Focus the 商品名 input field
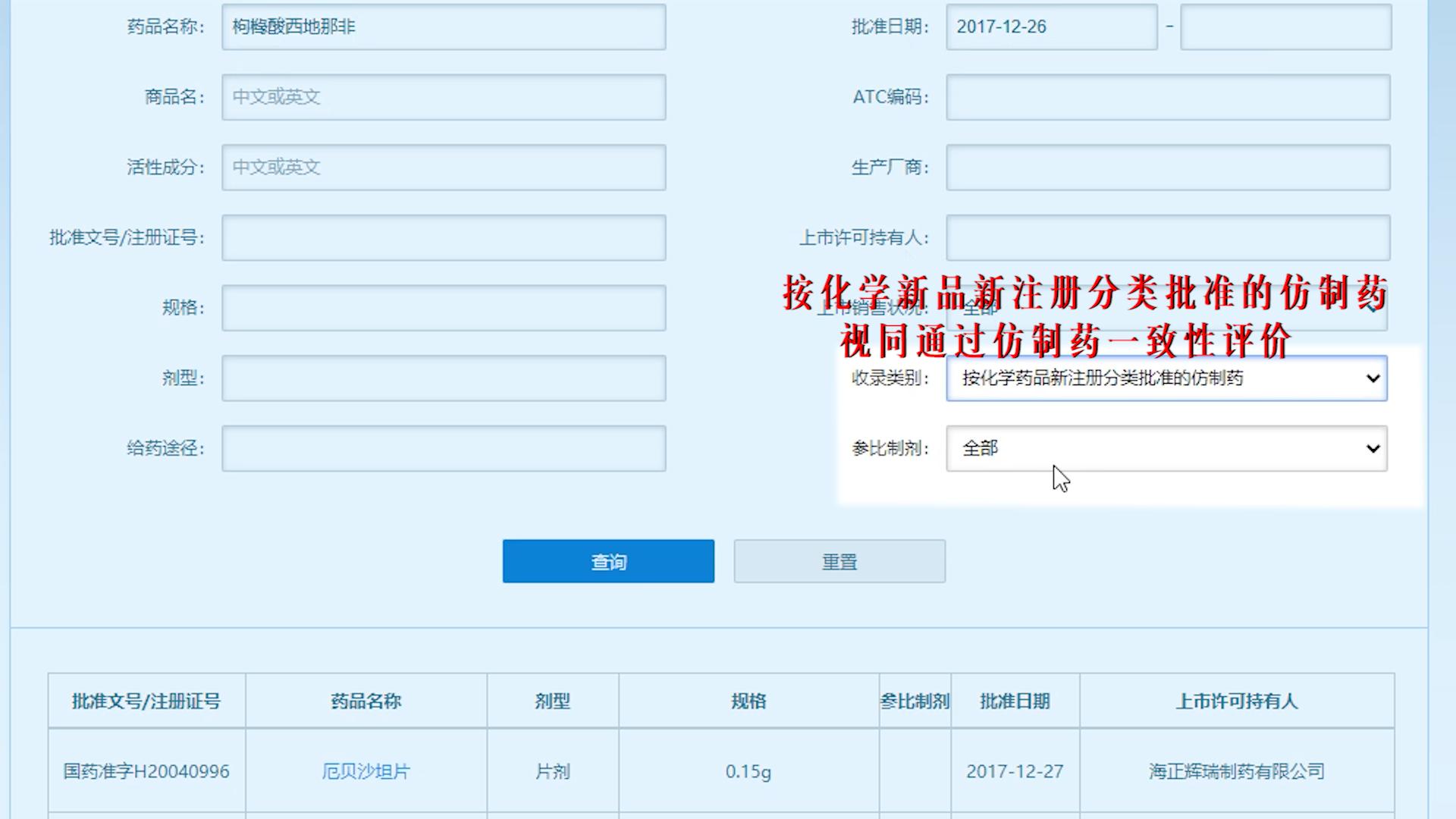The image size is (1456, 819). click(443, 97)
